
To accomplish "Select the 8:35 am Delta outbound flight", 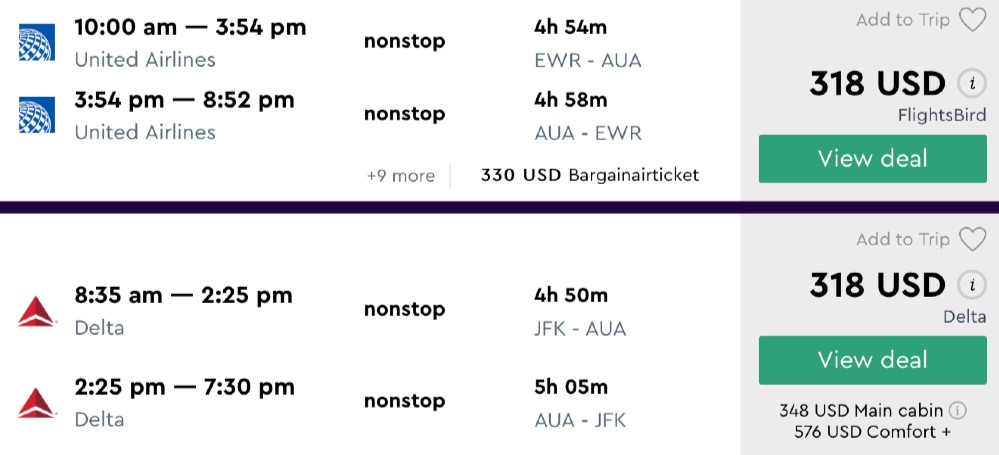I will click(x=183, y=295).
